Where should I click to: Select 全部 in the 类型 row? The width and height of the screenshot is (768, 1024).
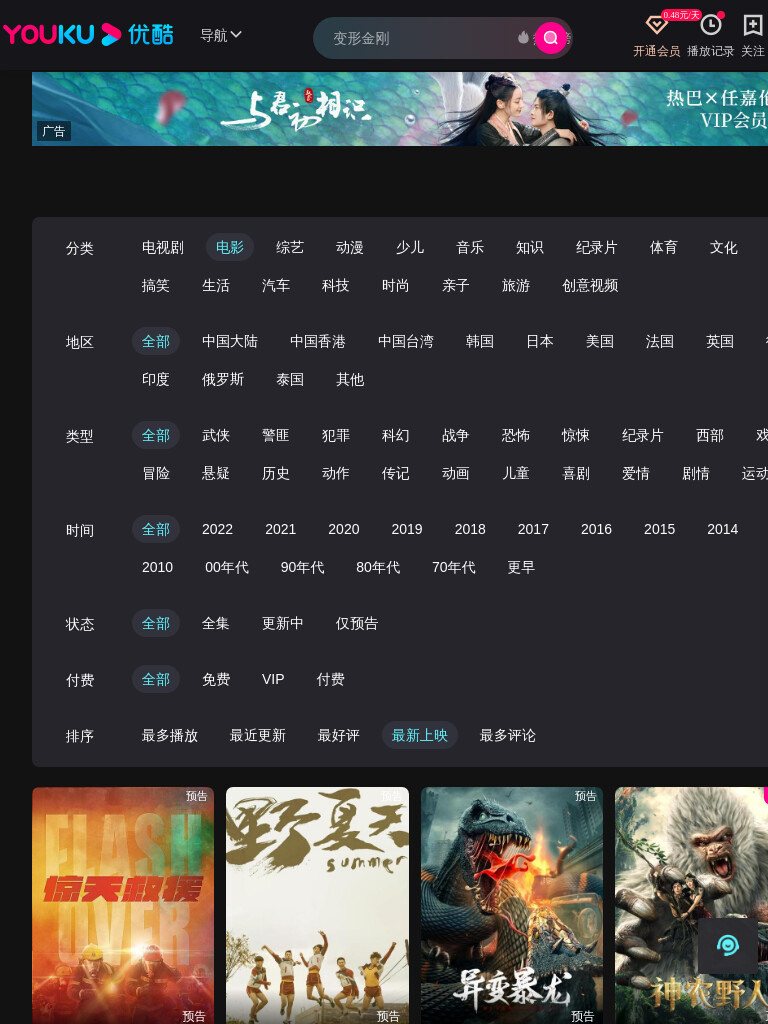[x=156, y=436]
